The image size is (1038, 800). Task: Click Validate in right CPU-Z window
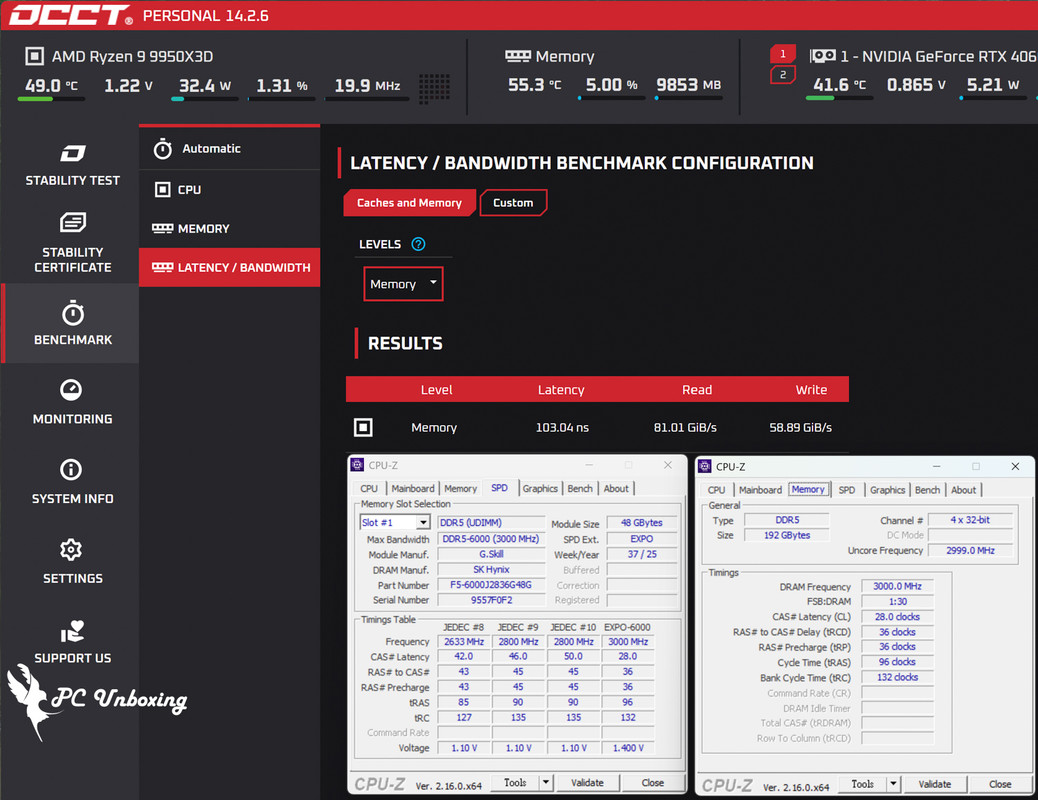935,783
